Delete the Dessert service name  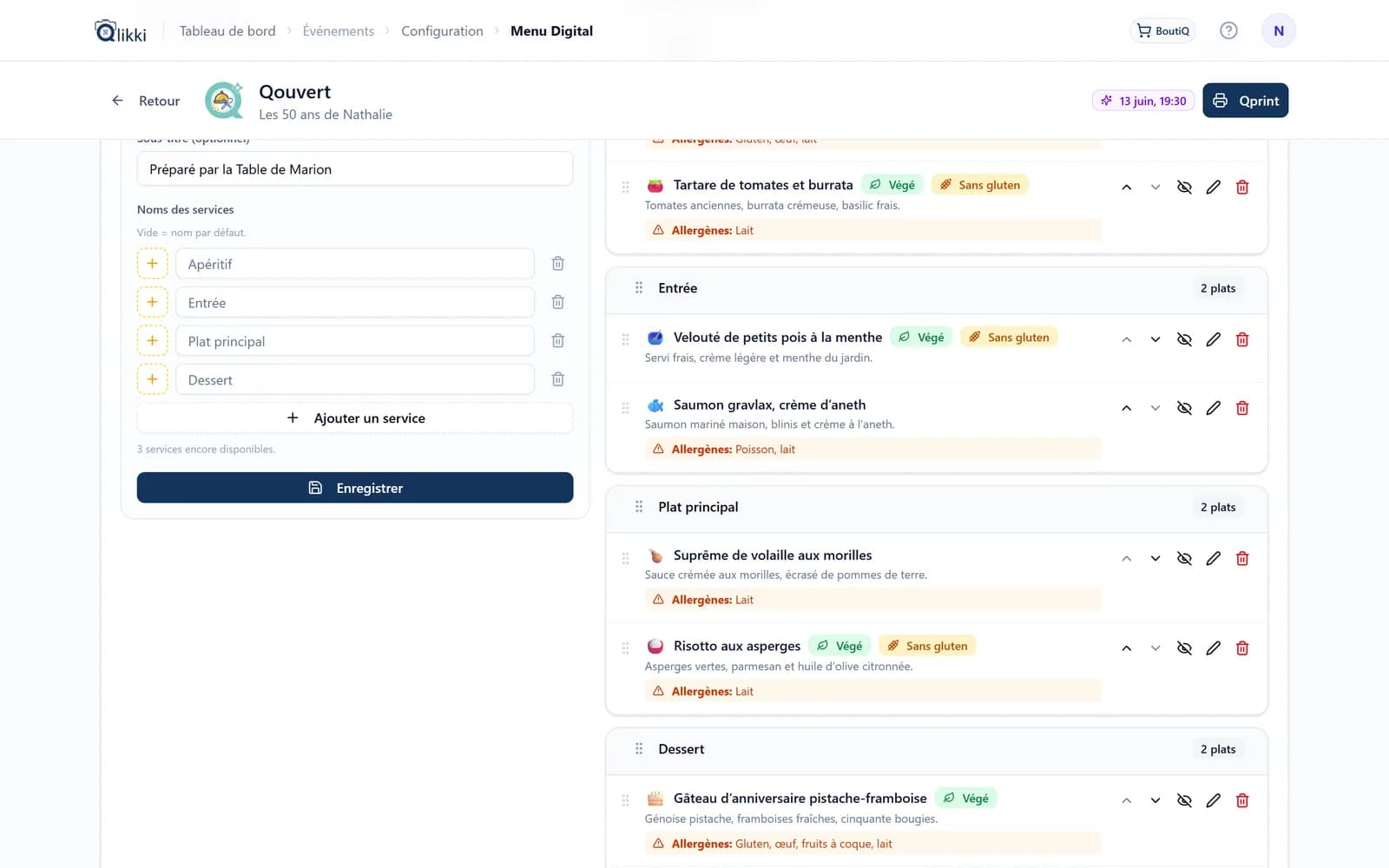(558, 379)
